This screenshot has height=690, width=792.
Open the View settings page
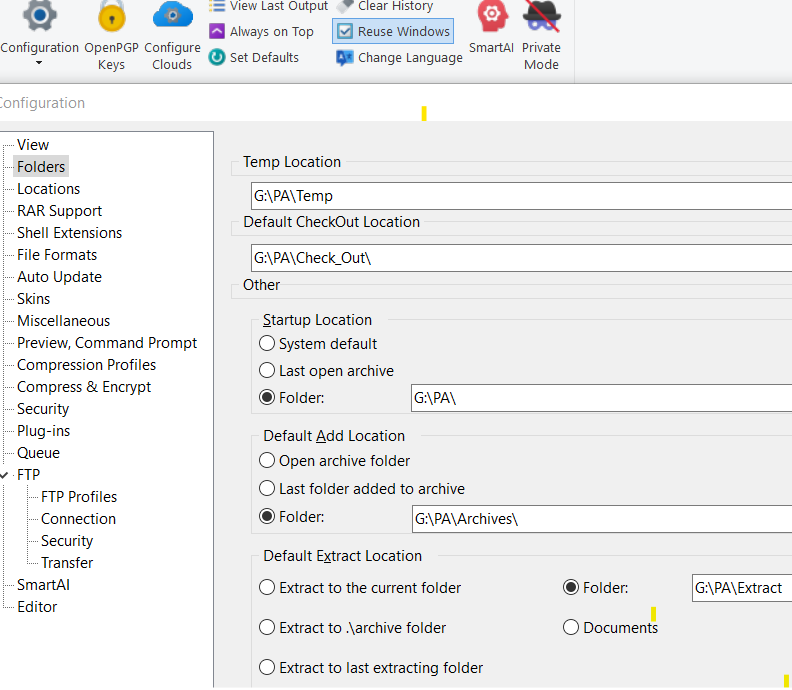33,145
